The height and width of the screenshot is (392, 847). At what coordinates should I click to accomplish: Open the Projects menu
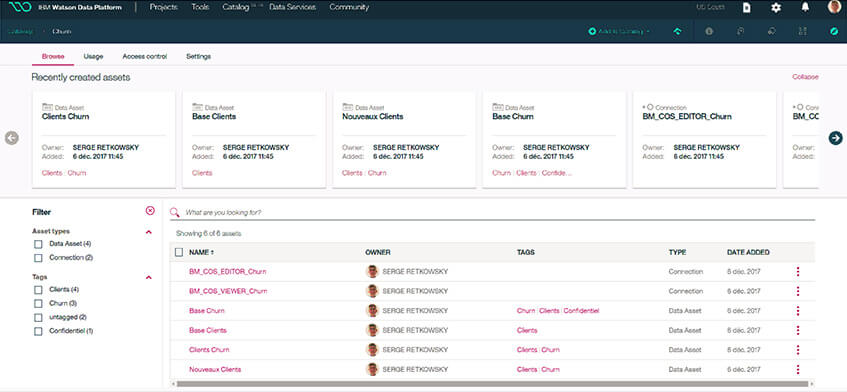(x=164, y=8)
